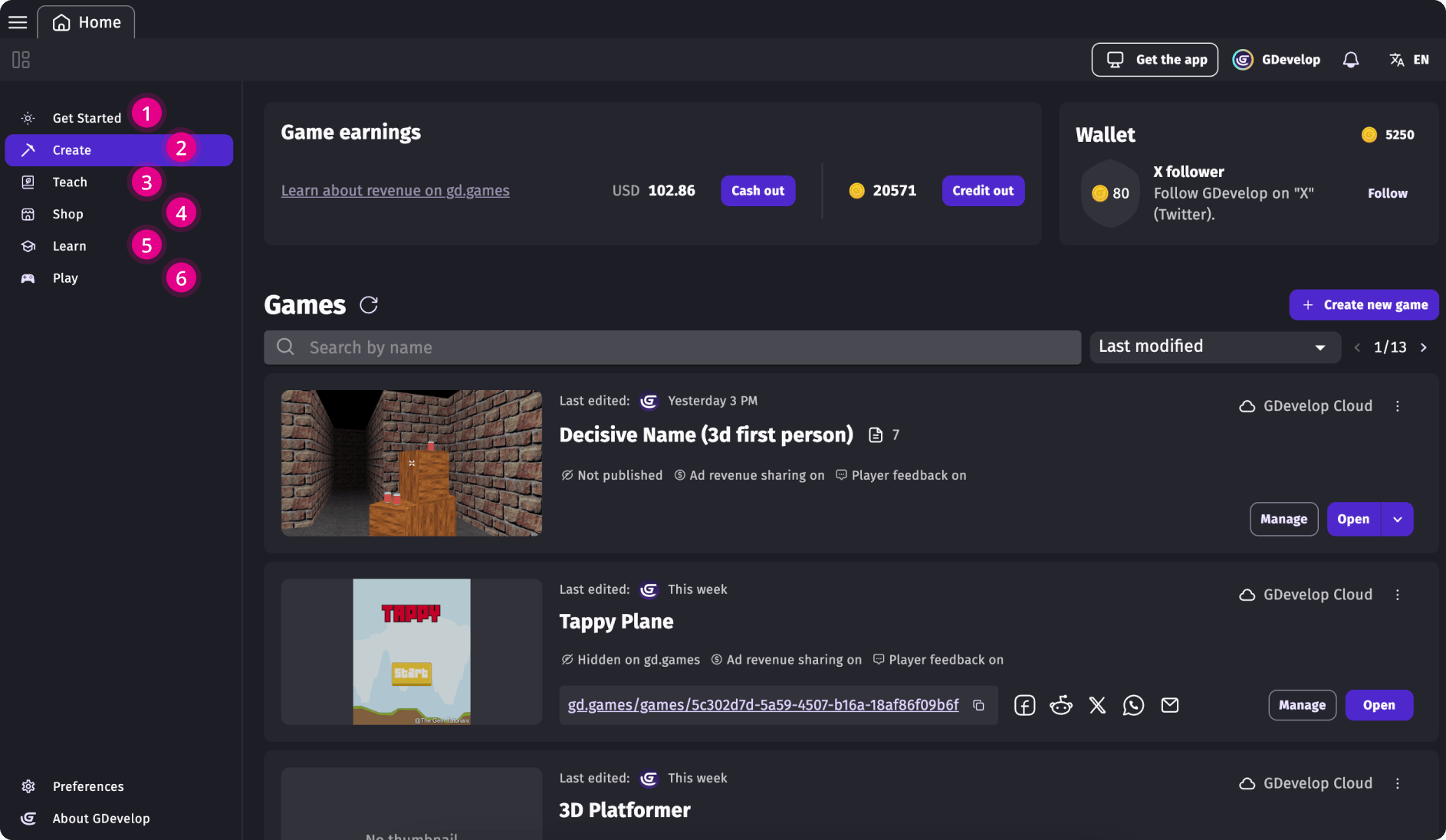Switch to the Home tab
Screen dimensions: 1446x840
[x=86, y=21]
